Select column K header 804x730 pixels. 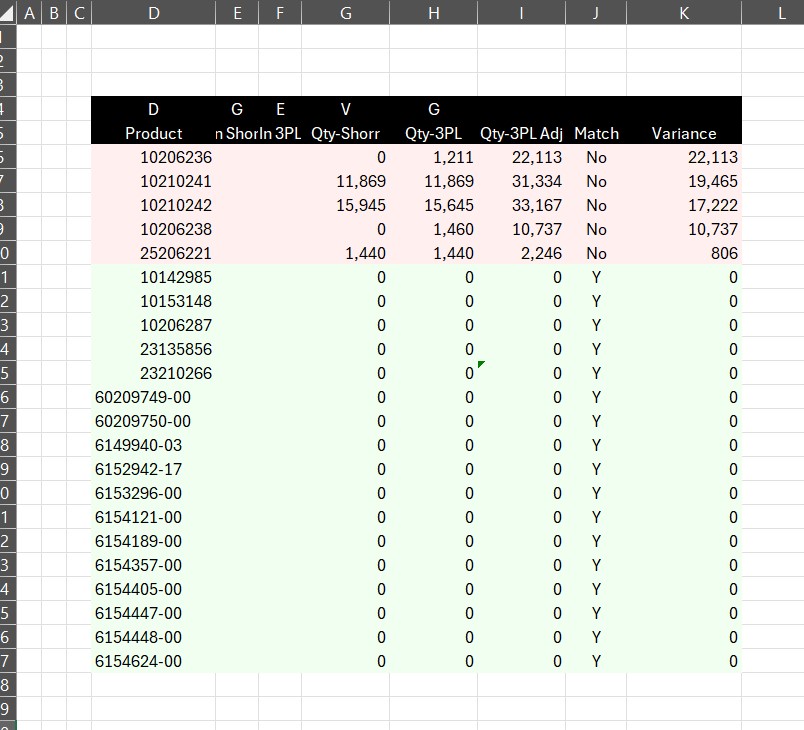pyautogui.click(x=683, y=12)
